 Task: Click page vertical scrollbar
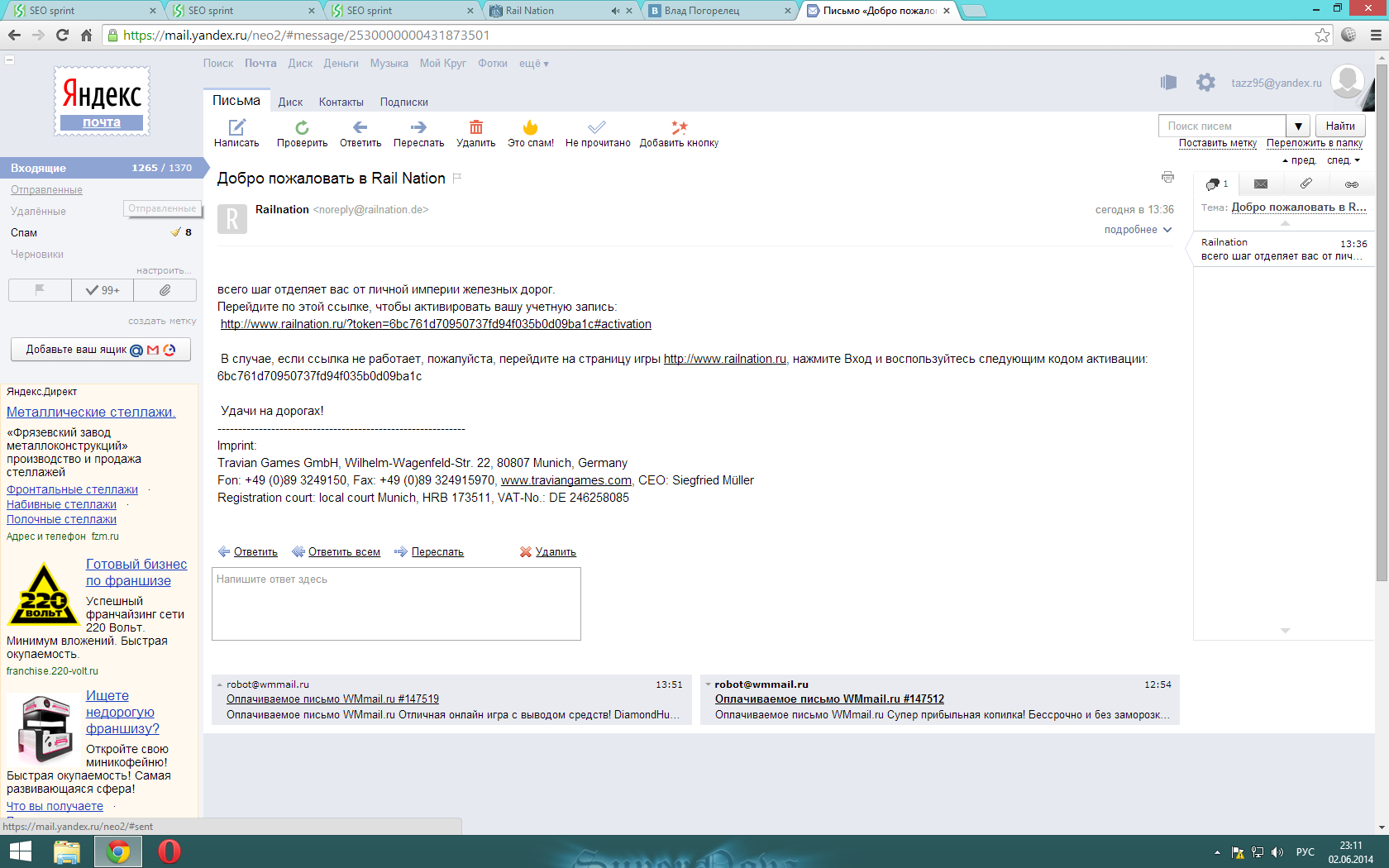(1382, 322)
